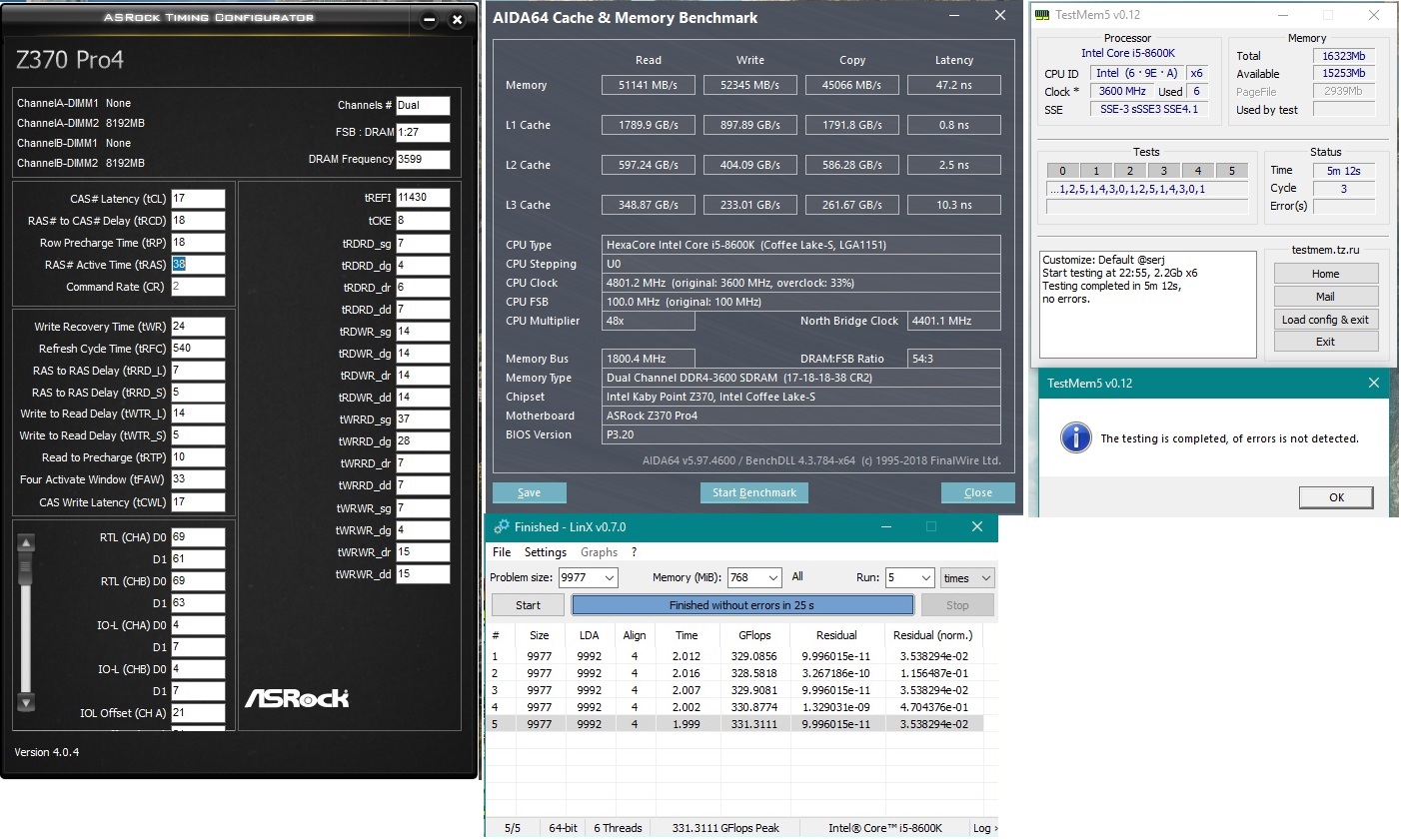Open the ? help menu in LinX

(x=634, y=552)
